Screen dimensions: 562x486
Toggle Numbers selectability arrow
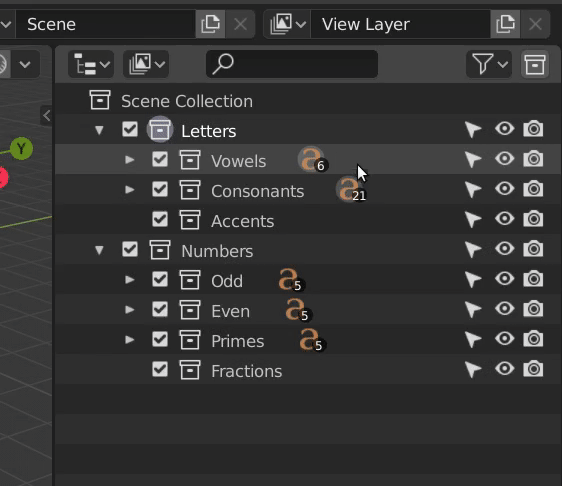point(473,249)
